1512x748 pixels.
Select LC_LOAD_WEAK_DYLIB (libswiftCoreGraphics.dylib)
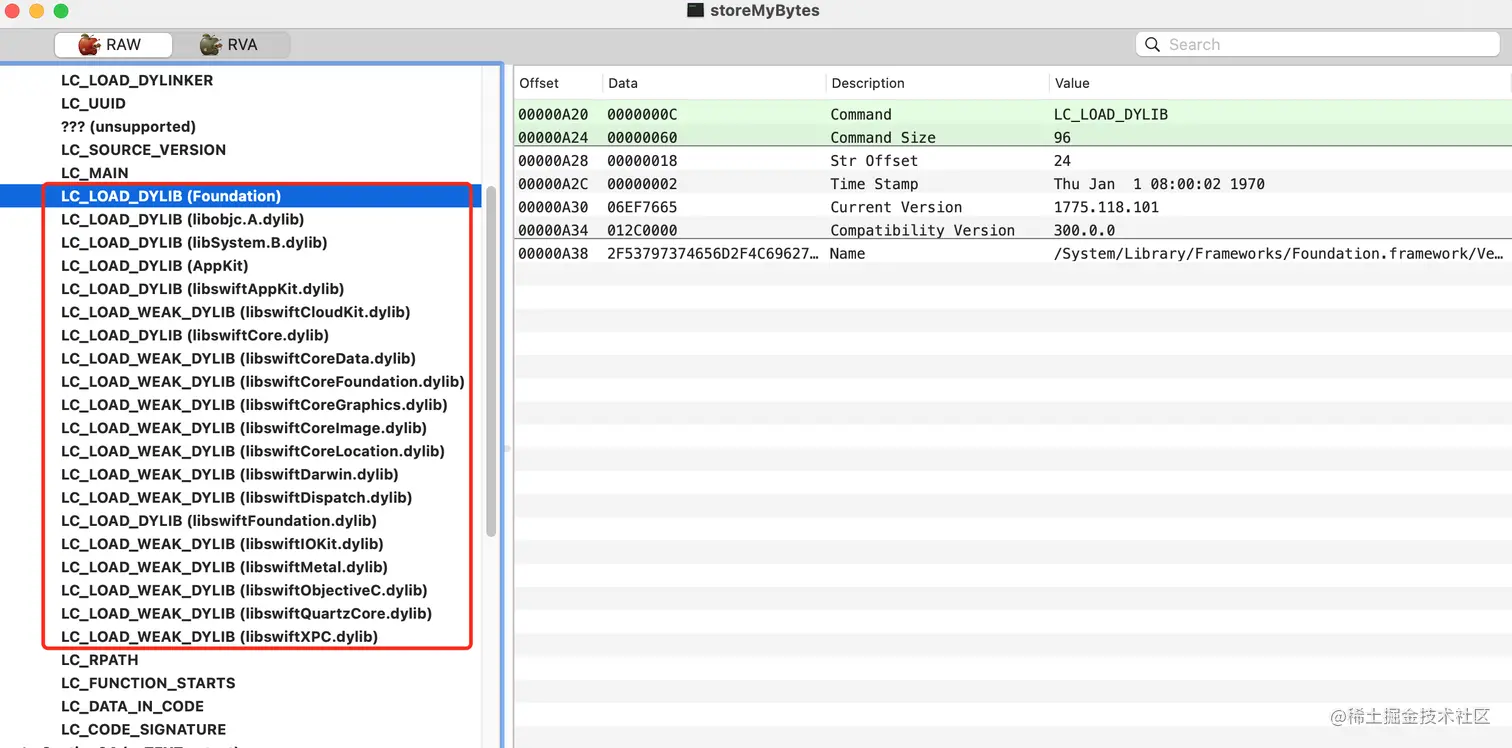point(254,405)
